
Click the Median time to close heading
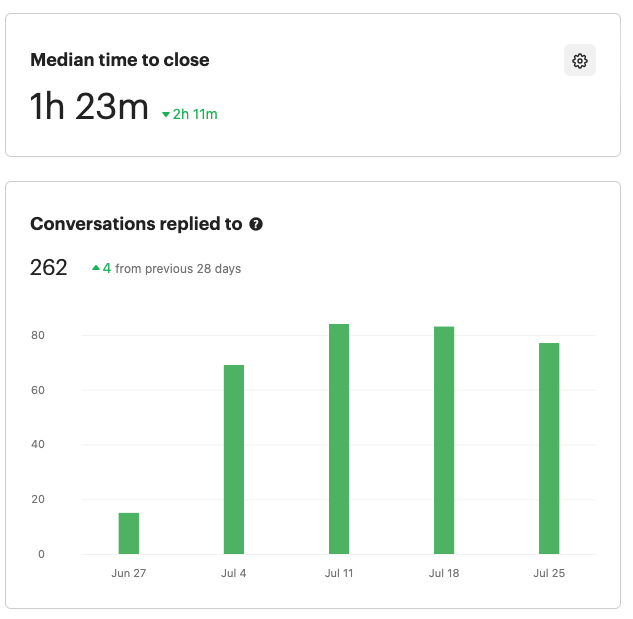(x=120, y=60)
